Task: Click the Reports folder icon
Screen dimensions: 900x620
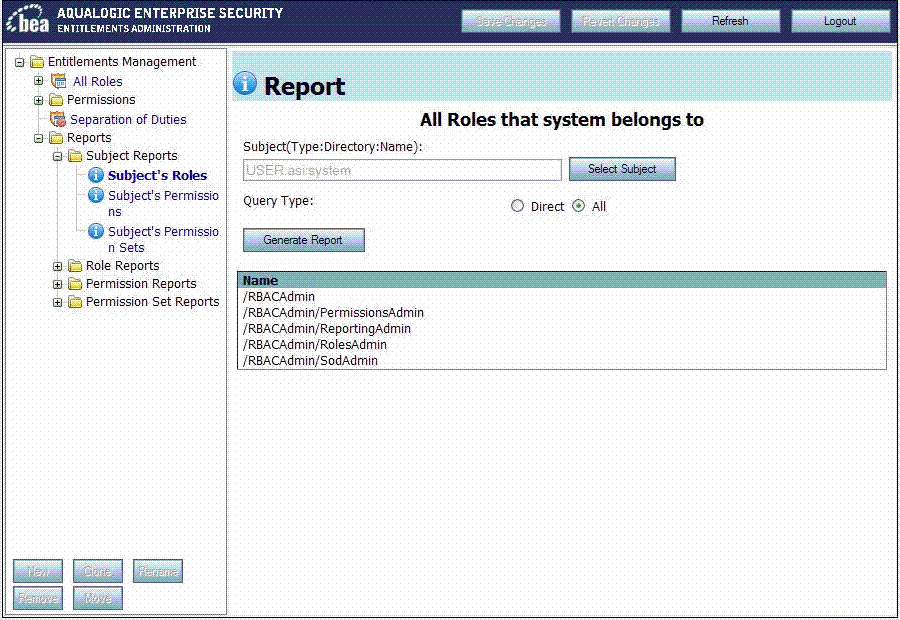Action: (56, 138)
